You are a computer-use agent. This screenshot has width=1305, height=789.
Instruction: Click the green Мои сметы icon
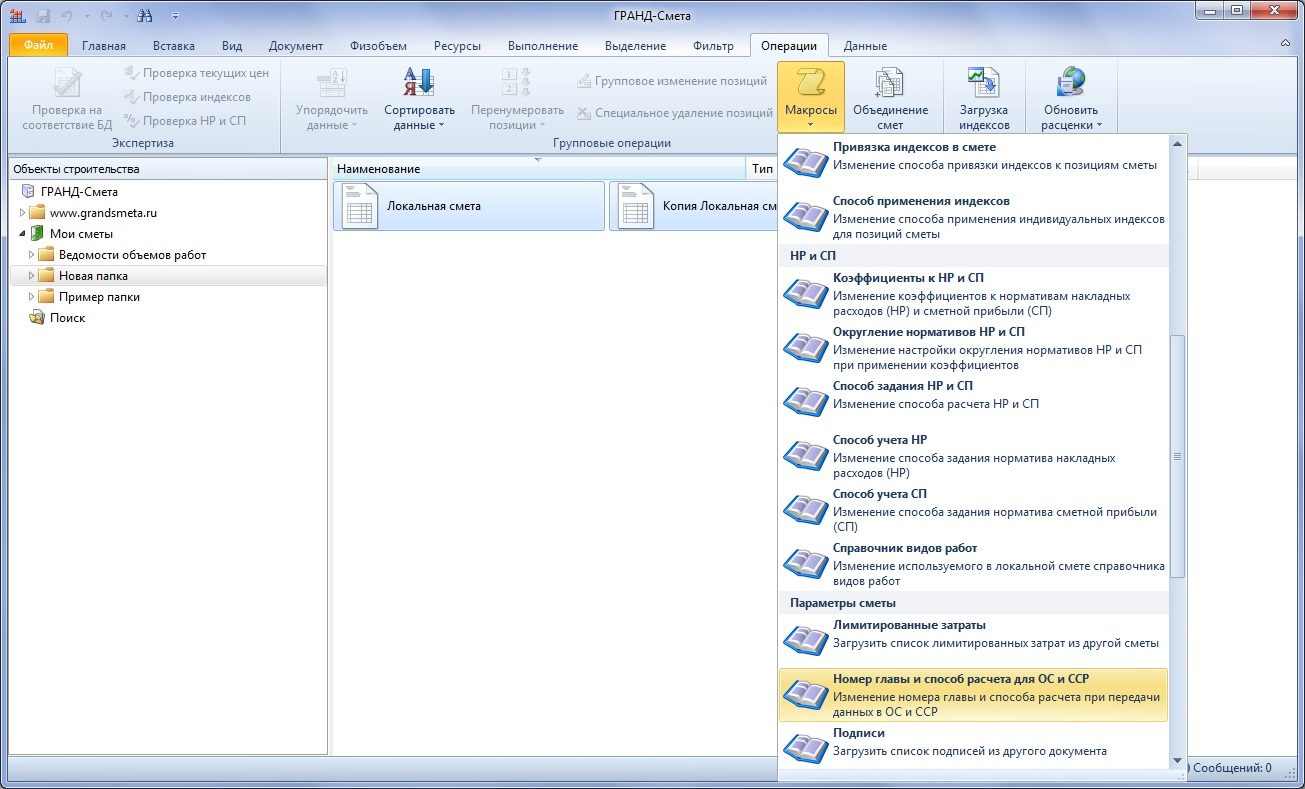pos(37,234)
